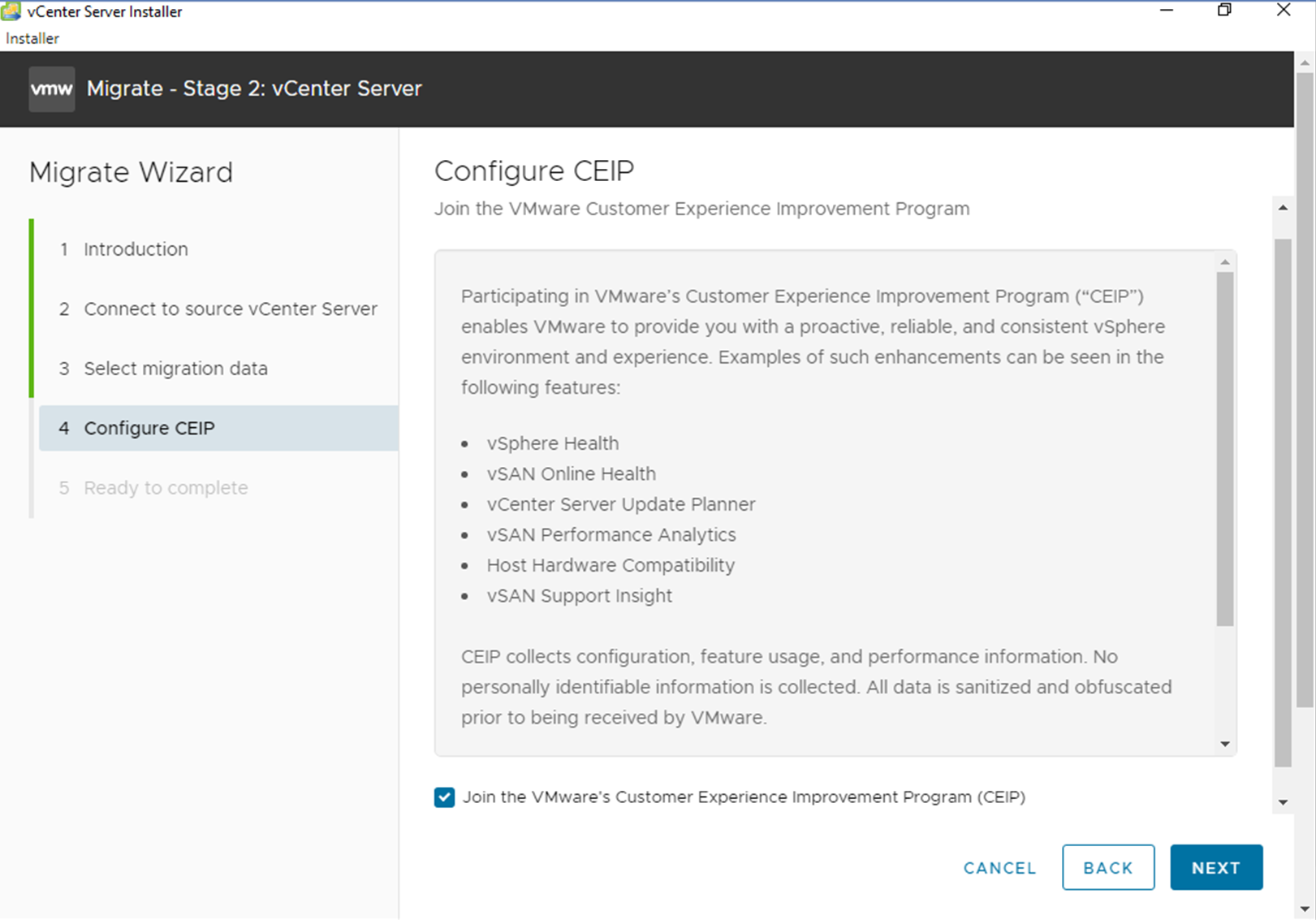
Task: Click the 'vSphere Health' list item
Action: [x=553, y=443]
